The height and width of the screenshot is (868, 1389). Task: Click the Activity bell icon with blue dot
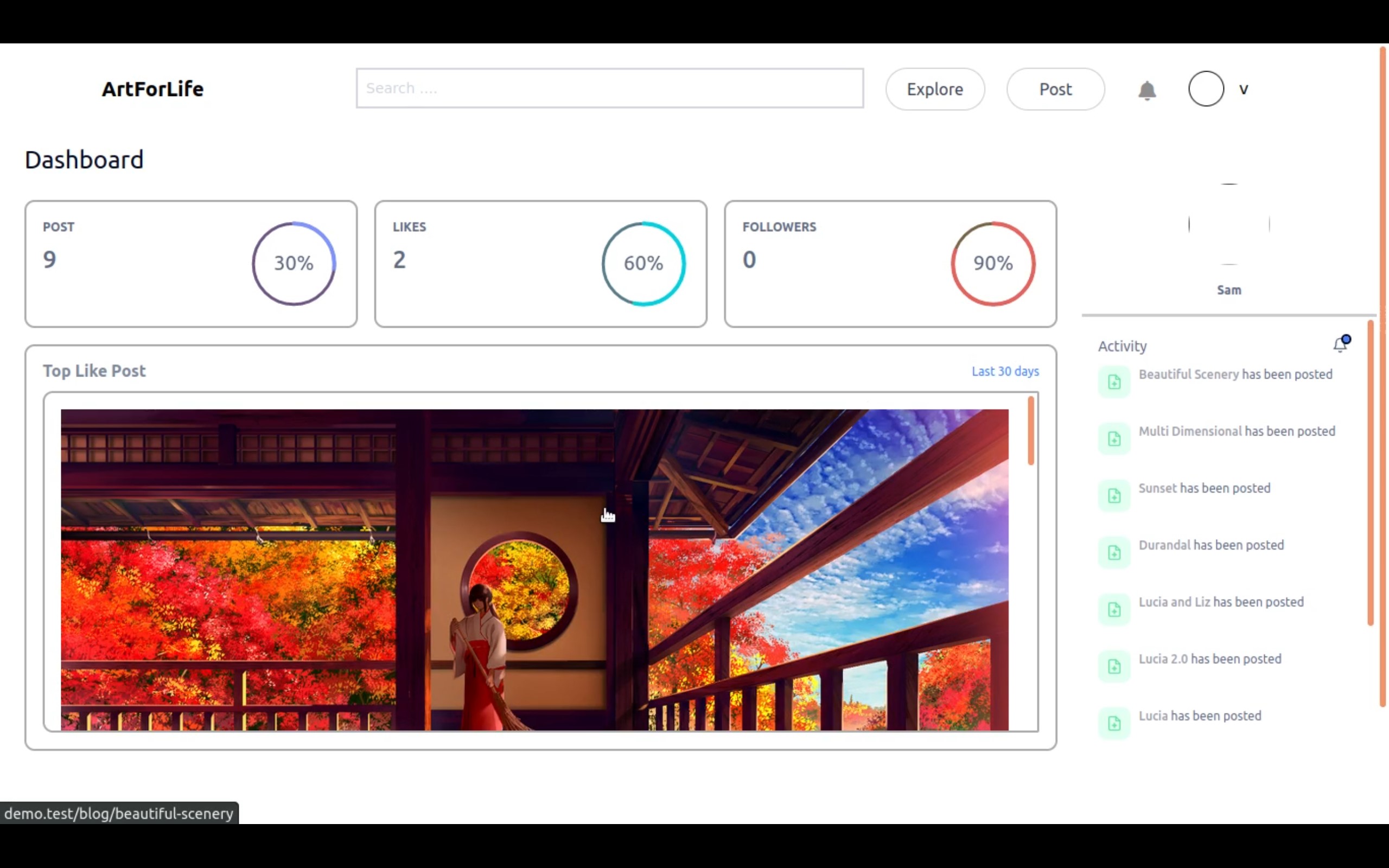tap(1341, 343)
